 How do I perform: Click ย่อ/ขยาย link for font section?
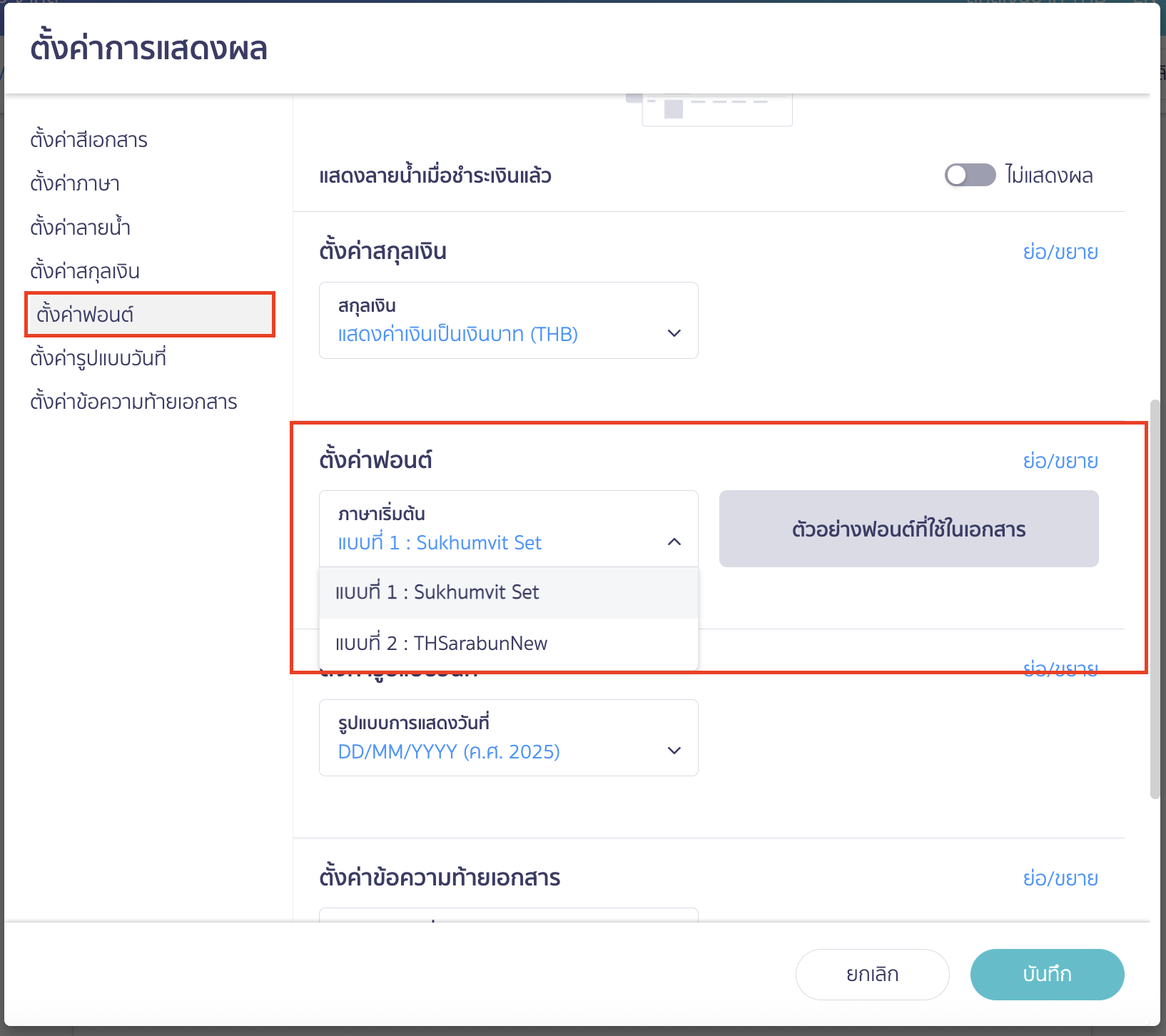click(1060, 461)
